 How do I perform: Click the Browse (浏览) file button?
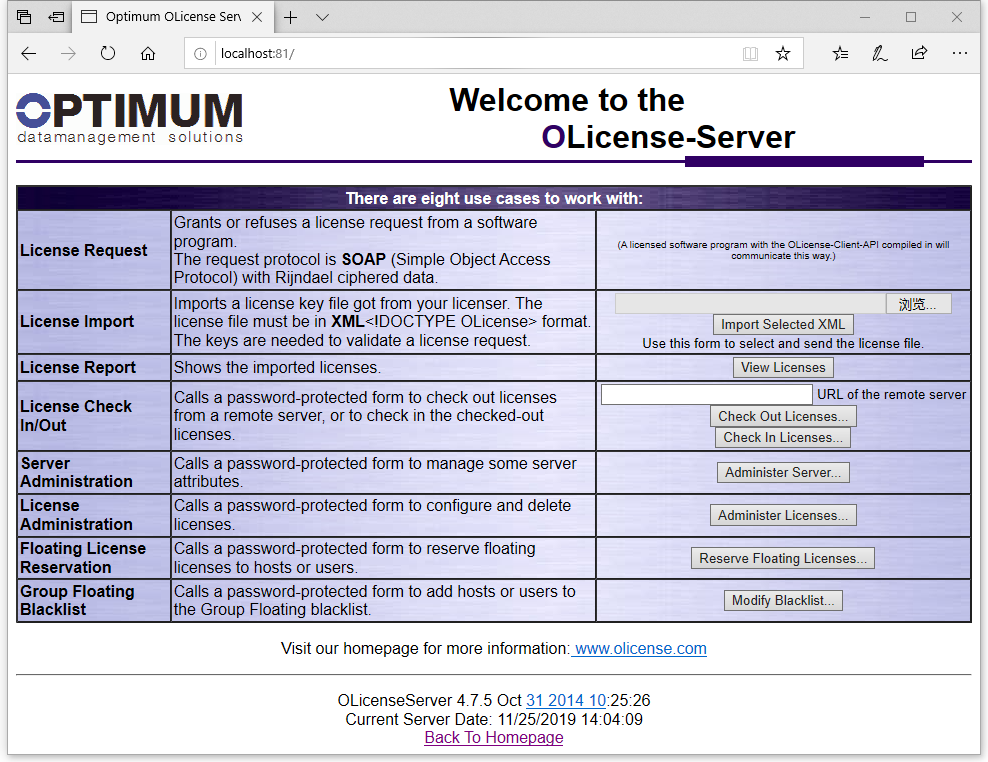coord(918,304)
